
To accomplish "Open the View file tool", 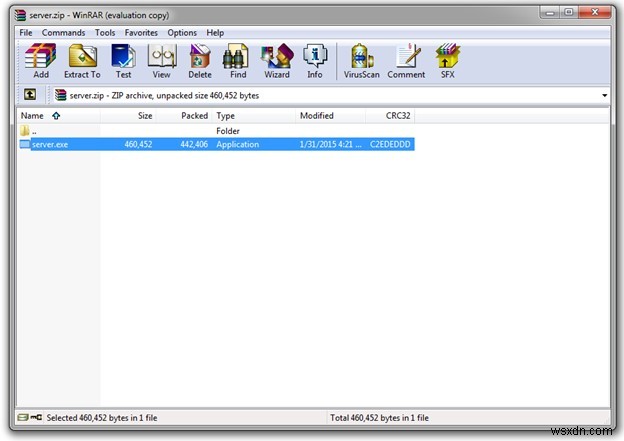I will pos(162,61).
